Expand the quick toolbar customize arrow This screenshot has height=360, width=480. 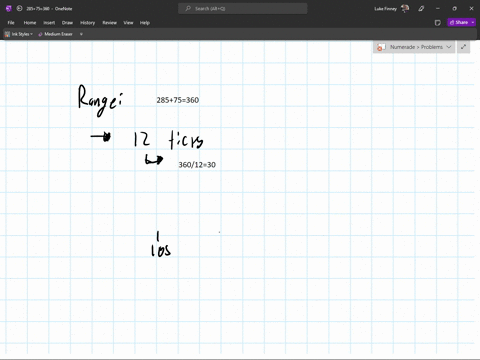(x=81, y=34)
